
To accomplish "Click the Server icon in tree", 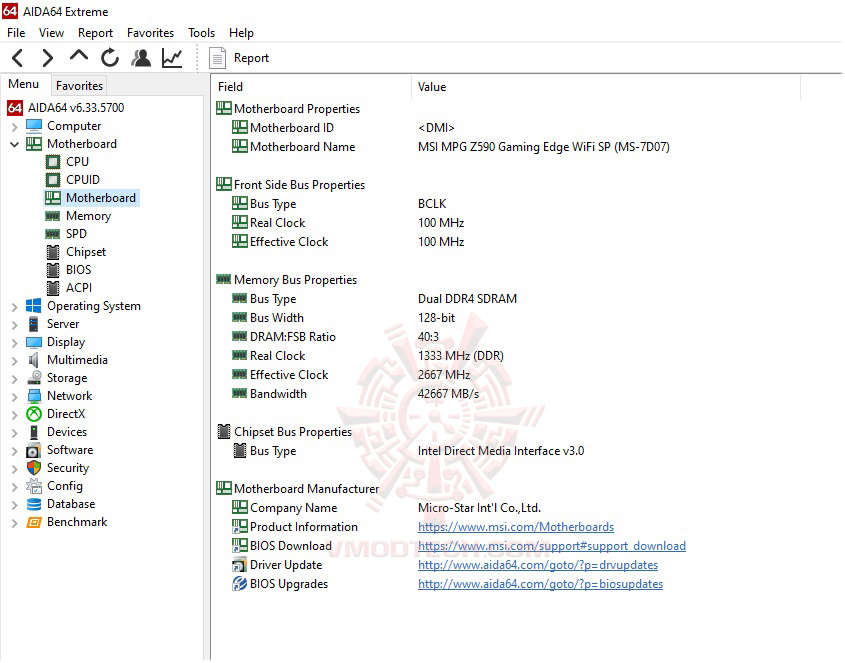I will tap(34, 324).
